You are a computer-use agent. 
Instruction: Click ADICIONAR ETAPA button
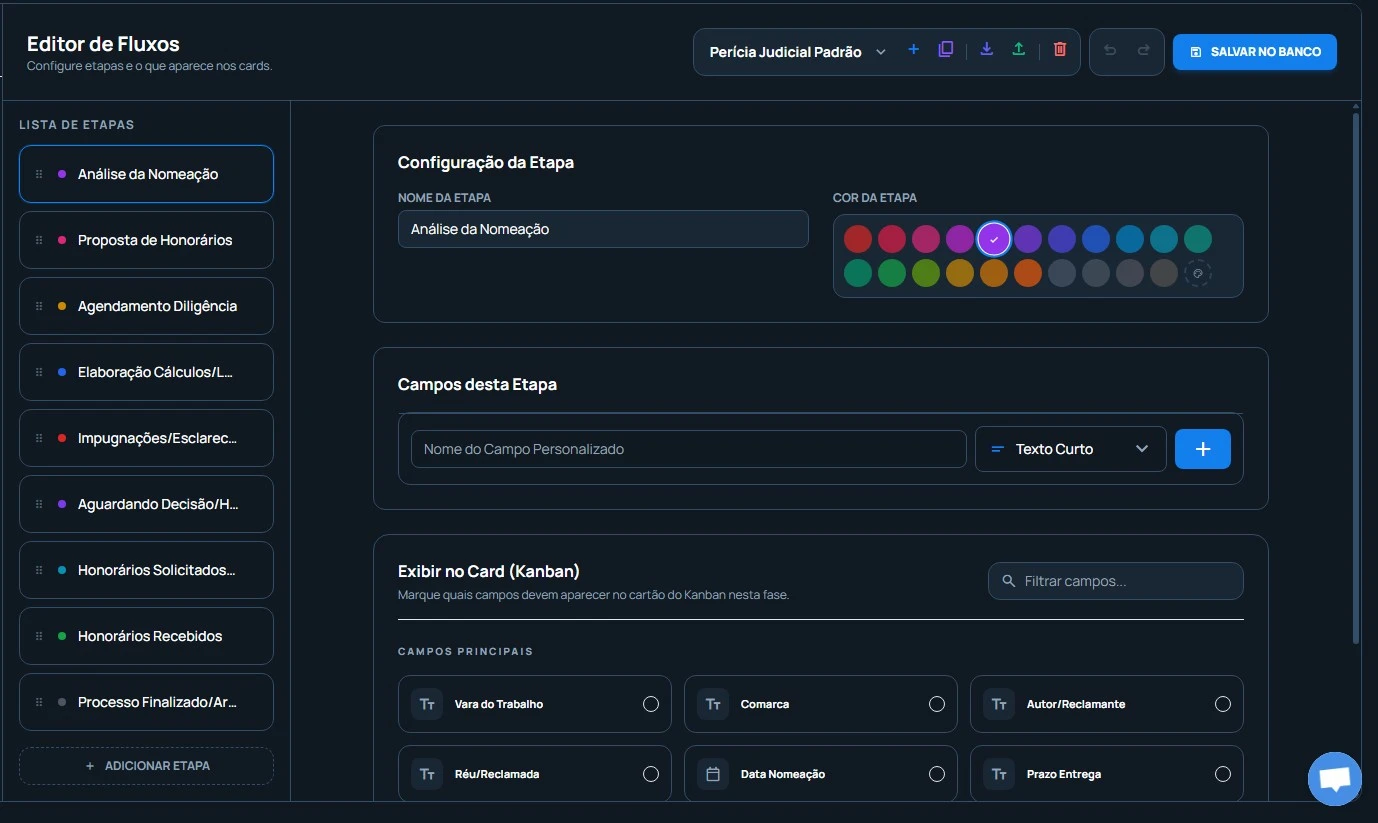[x=146, y=766]
